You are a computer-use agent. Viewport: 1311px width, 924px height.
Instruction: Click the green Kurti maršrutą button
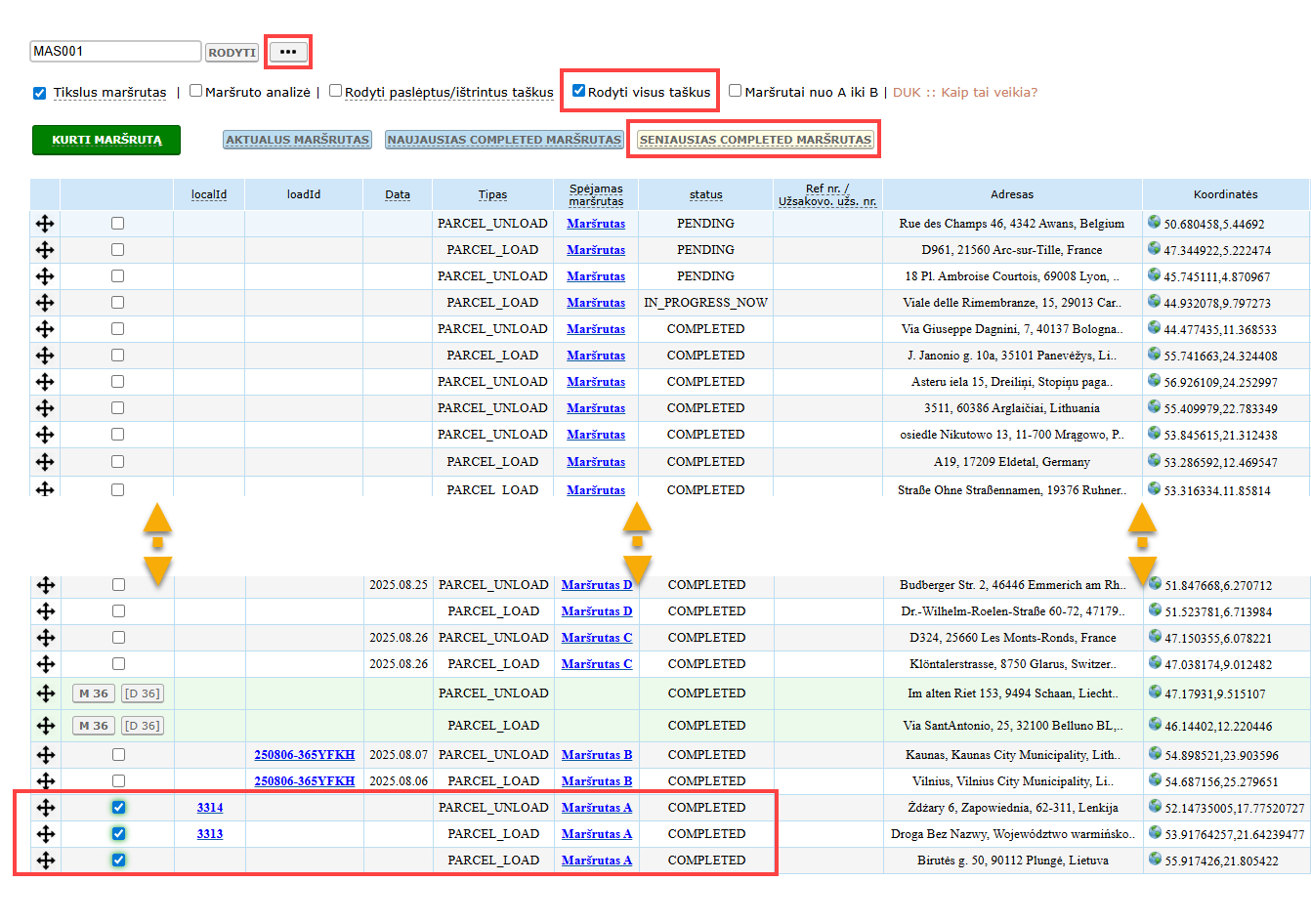tap(106, 140)
